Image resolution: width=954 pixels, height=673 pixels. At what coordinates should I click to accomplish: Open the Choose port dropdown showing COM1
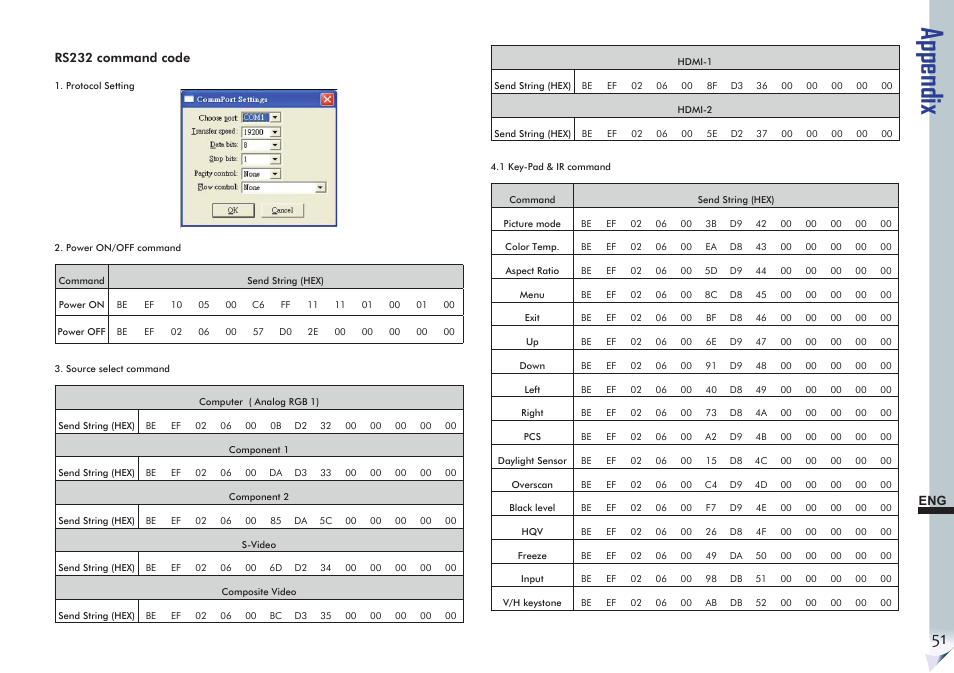pos(261,117)
